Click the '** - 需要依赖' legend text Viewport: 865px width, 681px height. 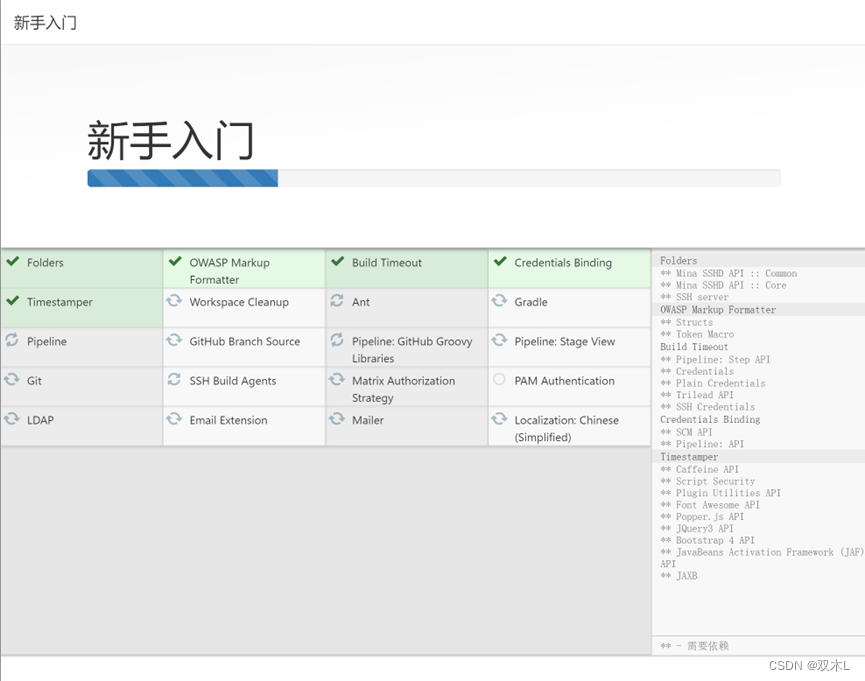(695, 646)
